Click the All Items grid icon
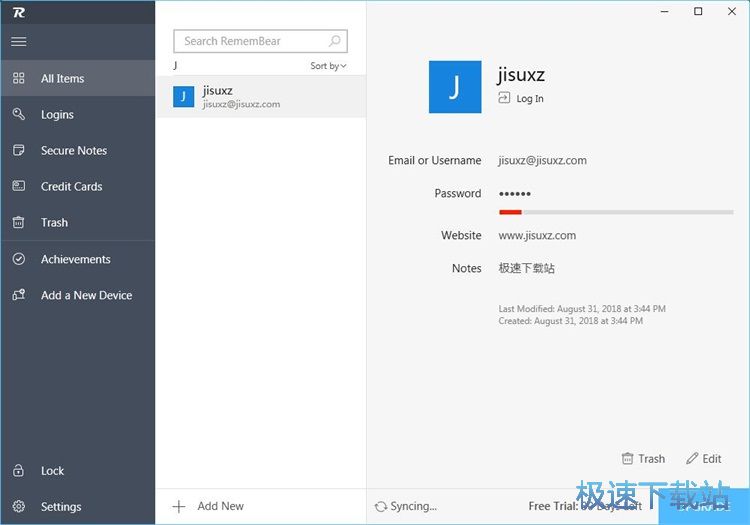The image size is (750, 525). [19, 78]
